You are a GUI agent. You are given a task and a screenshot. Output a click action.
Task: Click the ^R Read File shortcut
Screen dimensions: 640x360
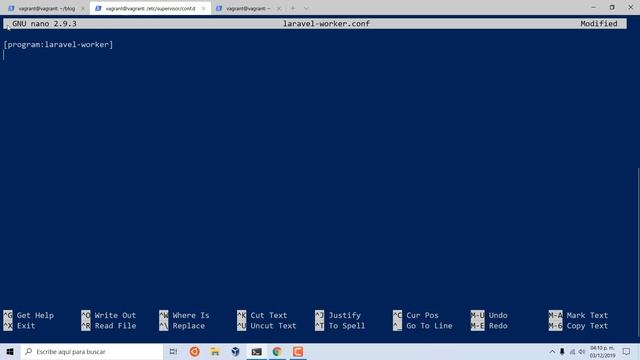coord(109,326)
